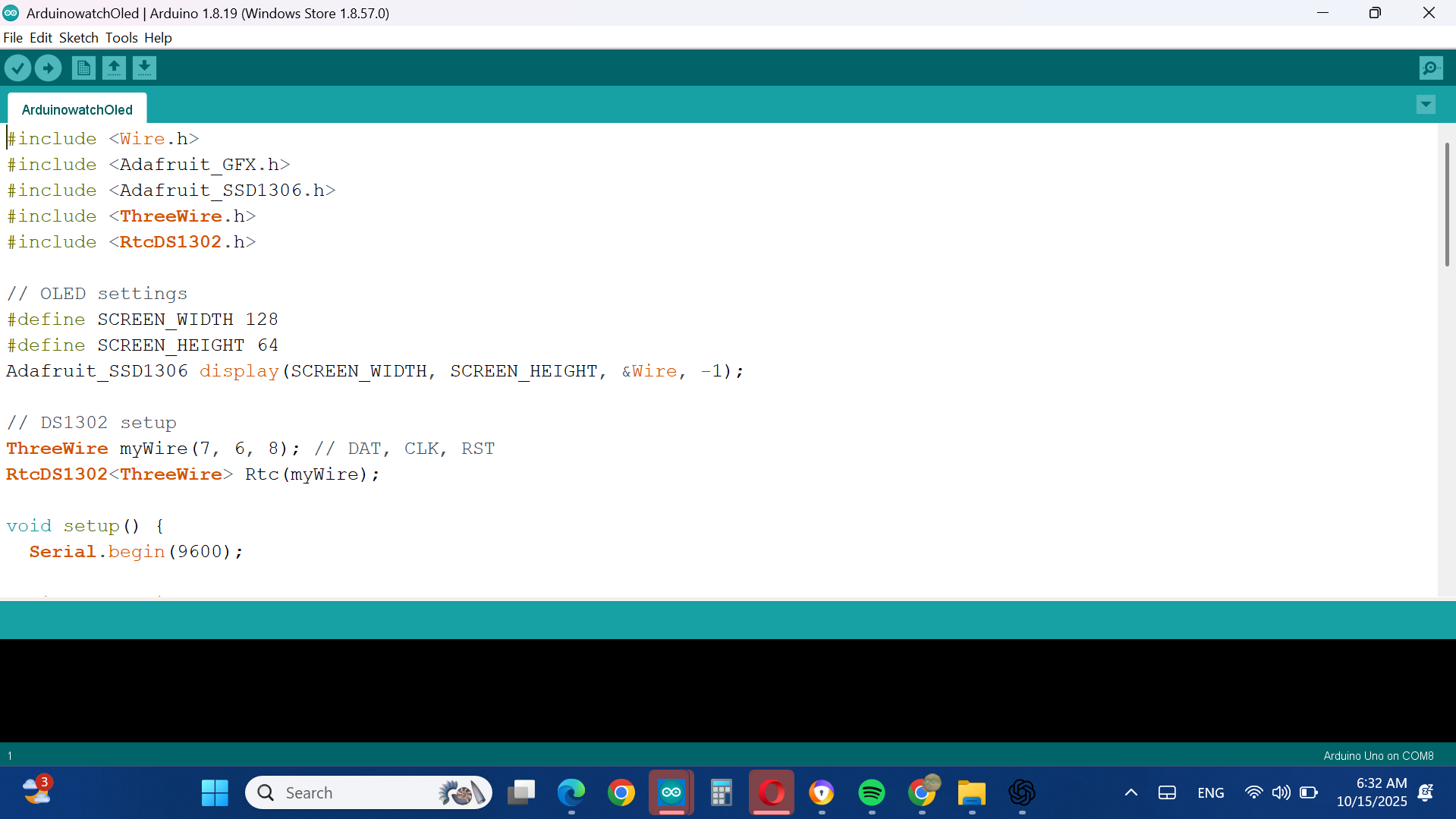Viewport: 1456px width, 819px height.
Task: Click the 'void setup() {' line
Action: (x=86, y=526)
